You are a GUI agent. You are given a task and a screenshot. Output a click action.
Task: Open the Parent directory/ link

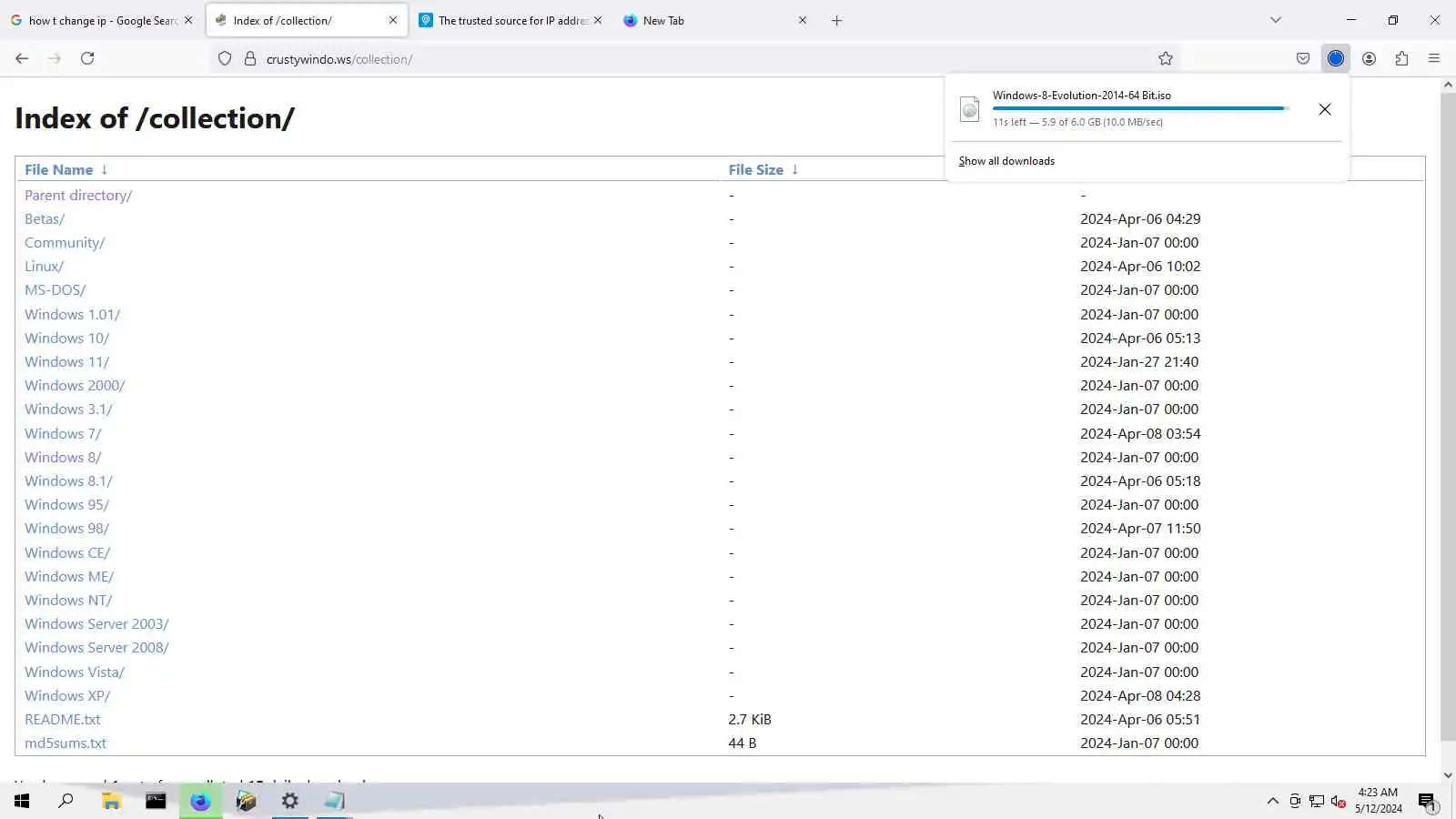[x=78, y=195]
